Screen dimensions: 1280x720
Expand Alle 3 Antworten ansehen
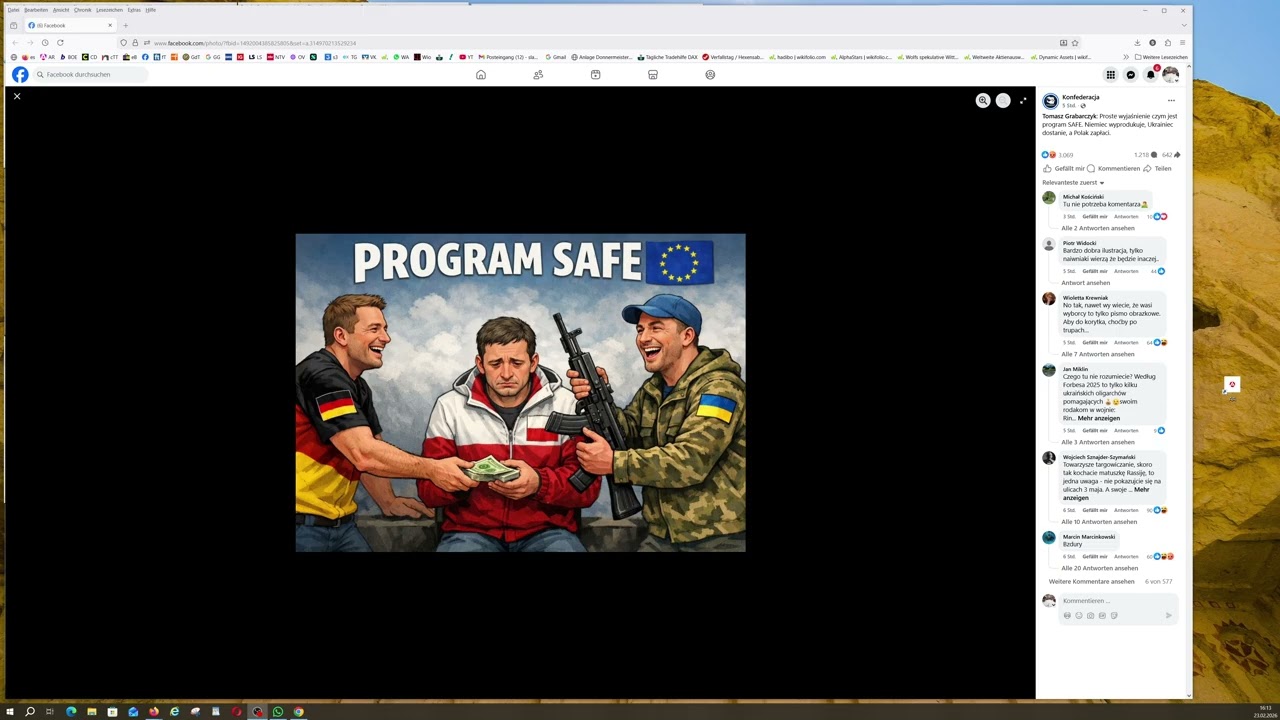click(1098, 442)
